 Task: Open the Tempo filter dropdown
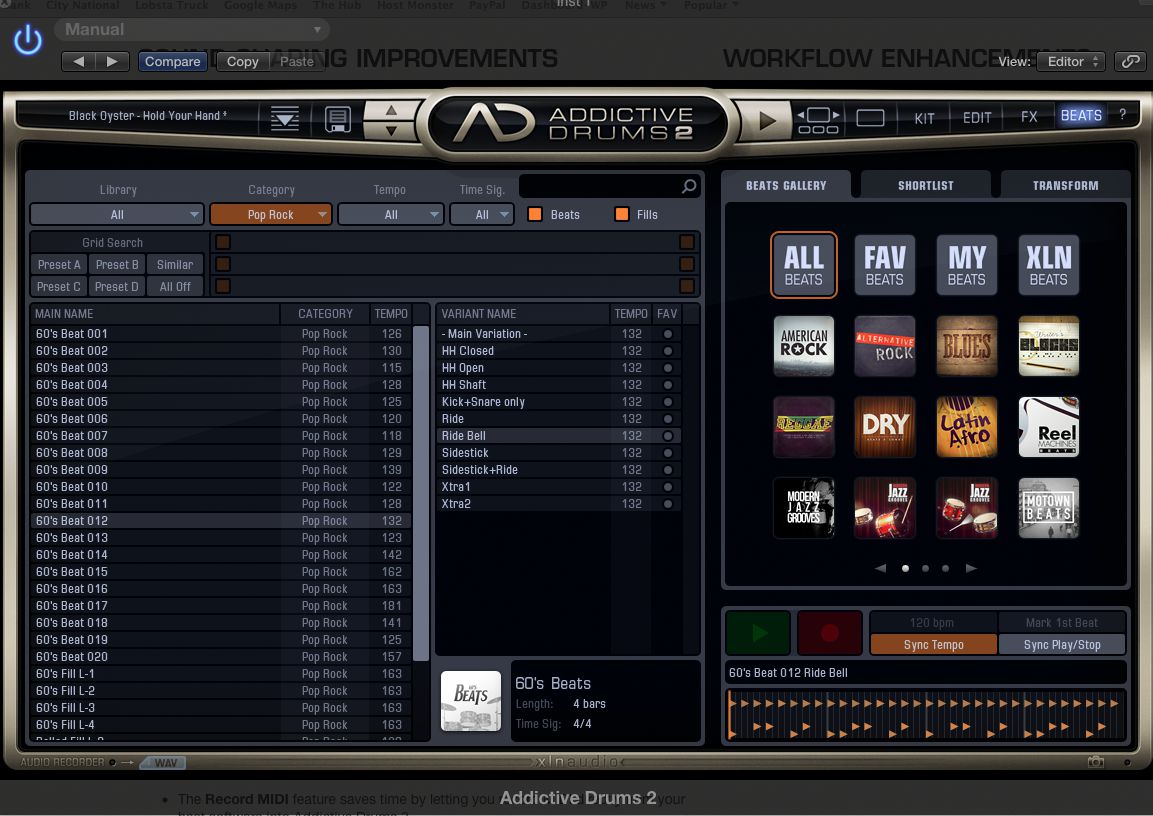tap(390, 215)
